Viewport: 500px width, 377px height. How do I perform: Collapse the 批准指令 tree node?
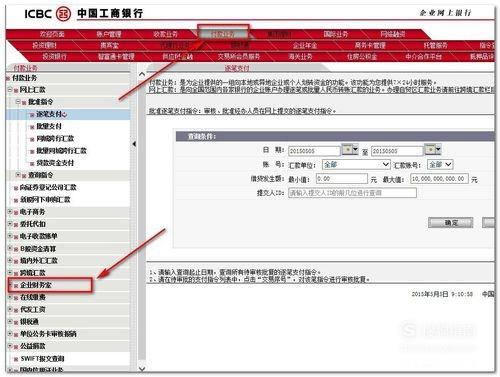click(18, 101)
